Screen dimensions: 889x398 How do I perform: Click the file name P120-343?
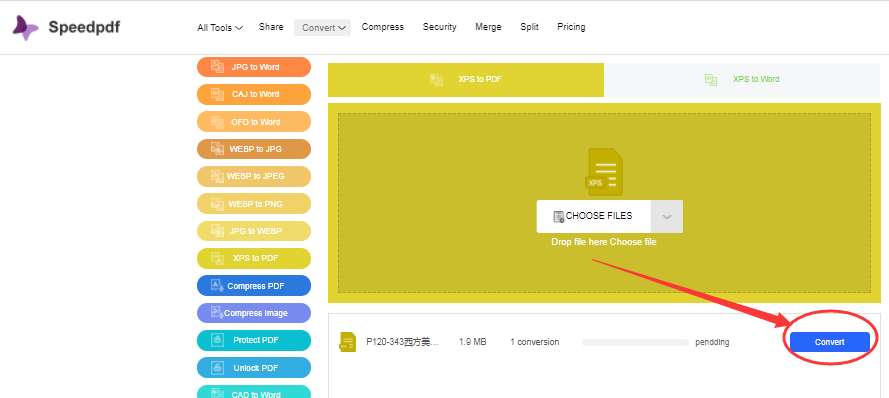point(402,342)
